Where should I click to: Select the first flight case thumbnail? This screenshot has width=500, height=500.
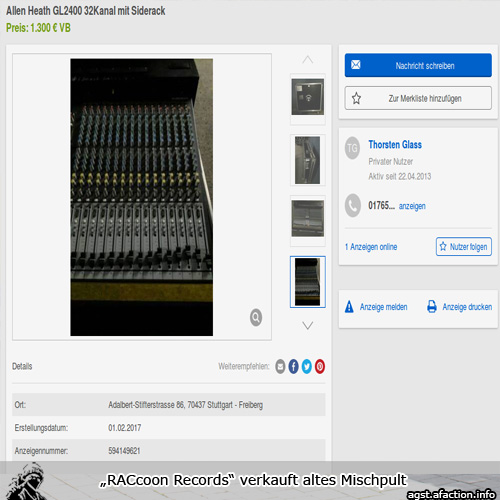point(308,97)
